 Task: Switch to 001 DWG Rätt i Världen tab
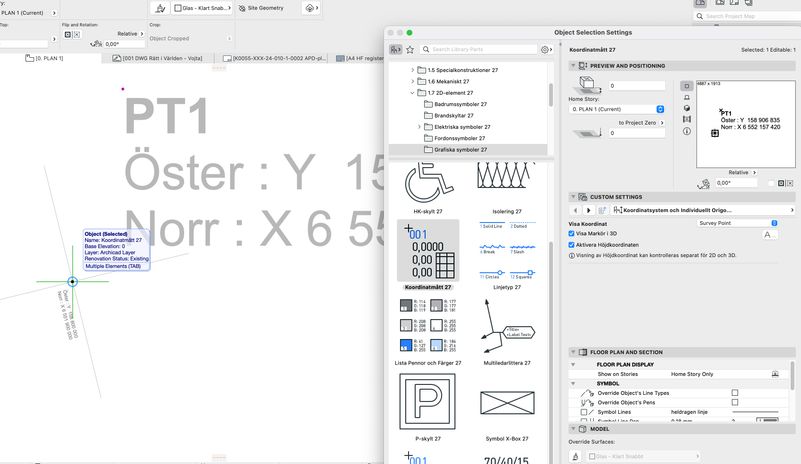pyautogui.click(x=157, y=58)
